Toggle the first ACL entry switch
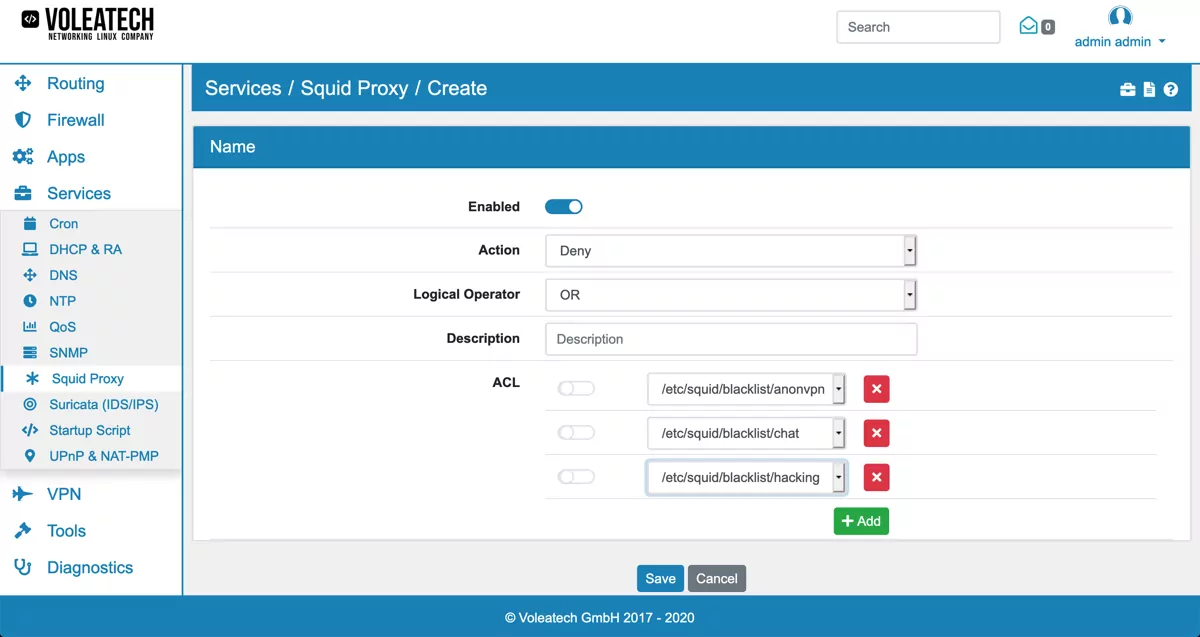 point(576,389)
